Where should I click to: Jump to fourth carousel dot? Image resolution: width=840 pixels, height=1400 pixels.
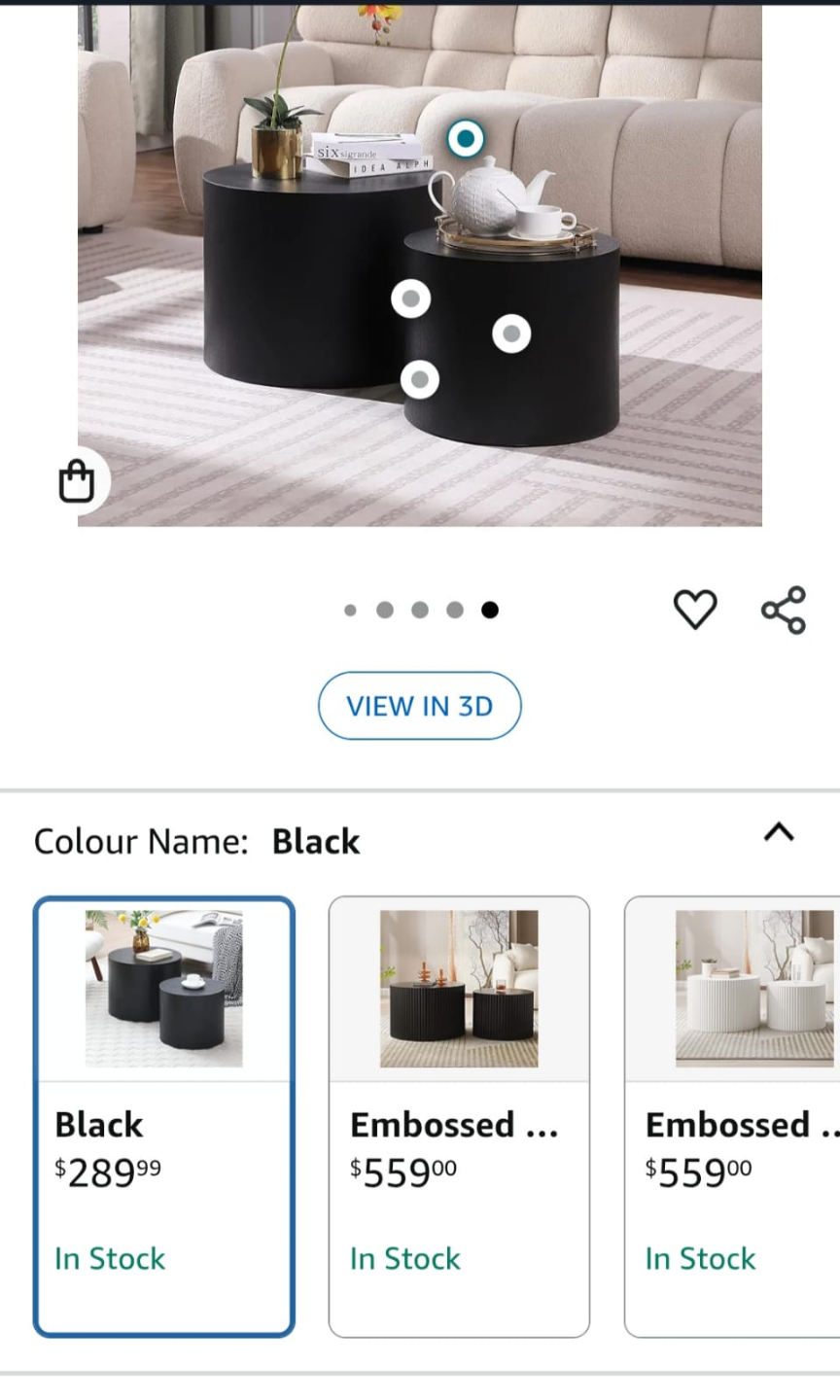pos(455,610)
